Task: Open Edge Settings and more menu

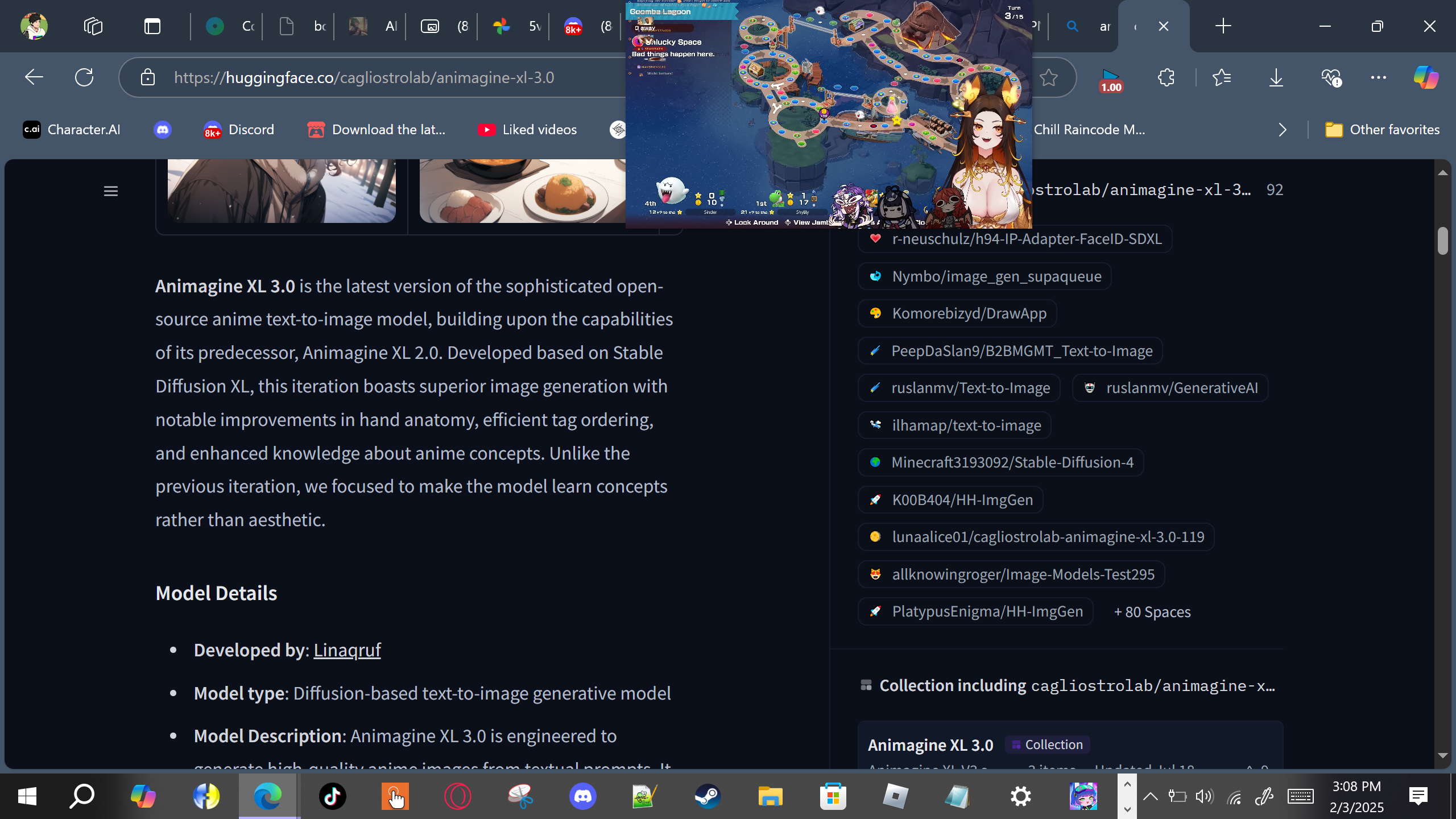Action: tap(1379, 77)
